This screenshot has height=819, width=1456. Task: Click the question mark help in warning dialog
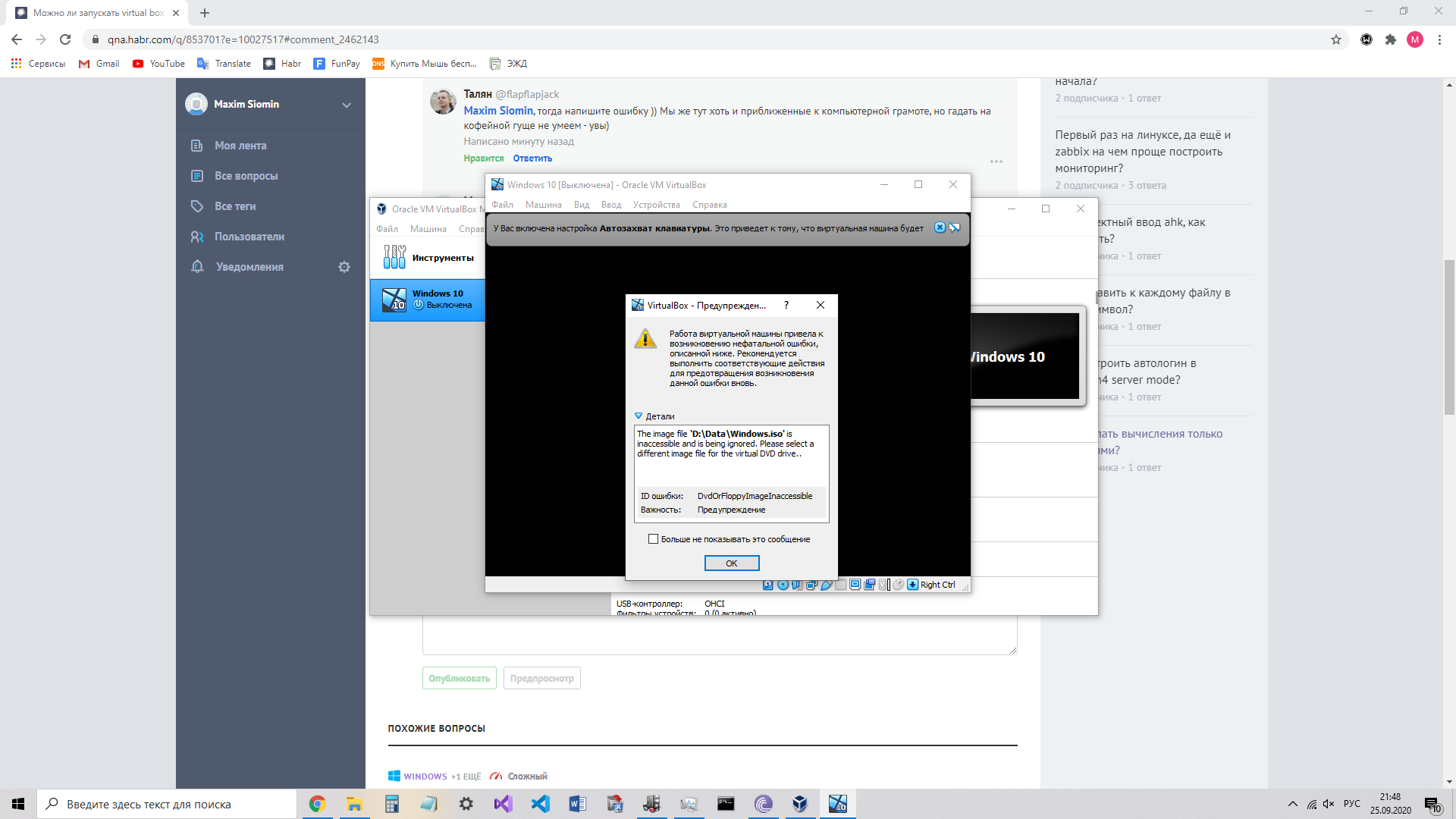[x=786, y=305]
